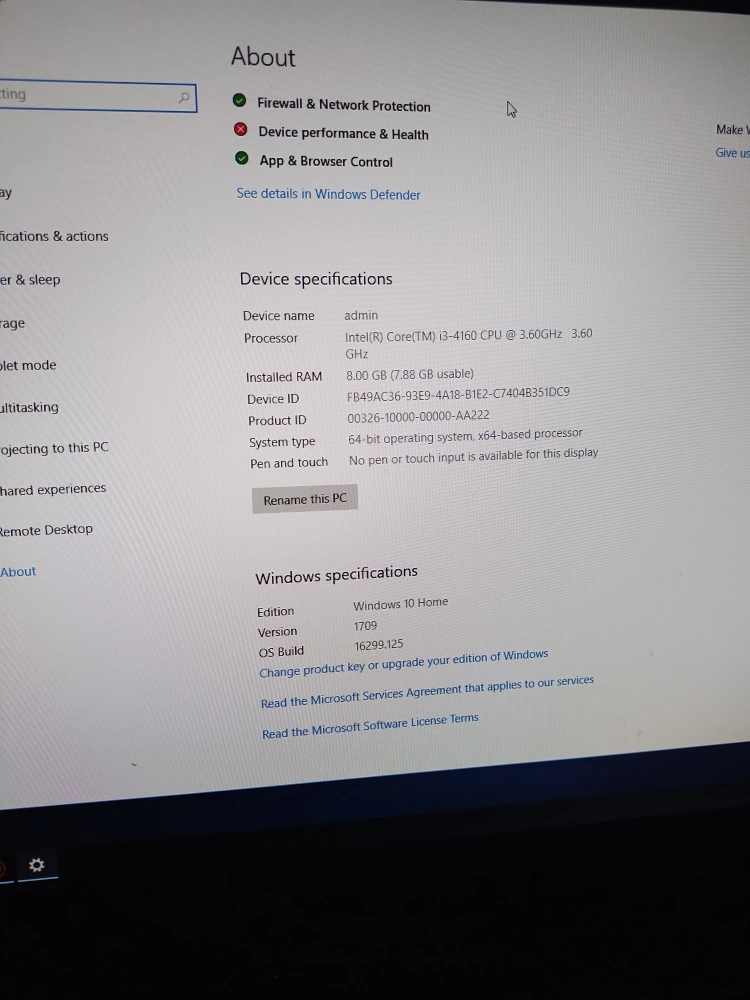750x1000 pixels.
Task: Open Change product key or upgrade edition link
Action: tap(404, 663)
